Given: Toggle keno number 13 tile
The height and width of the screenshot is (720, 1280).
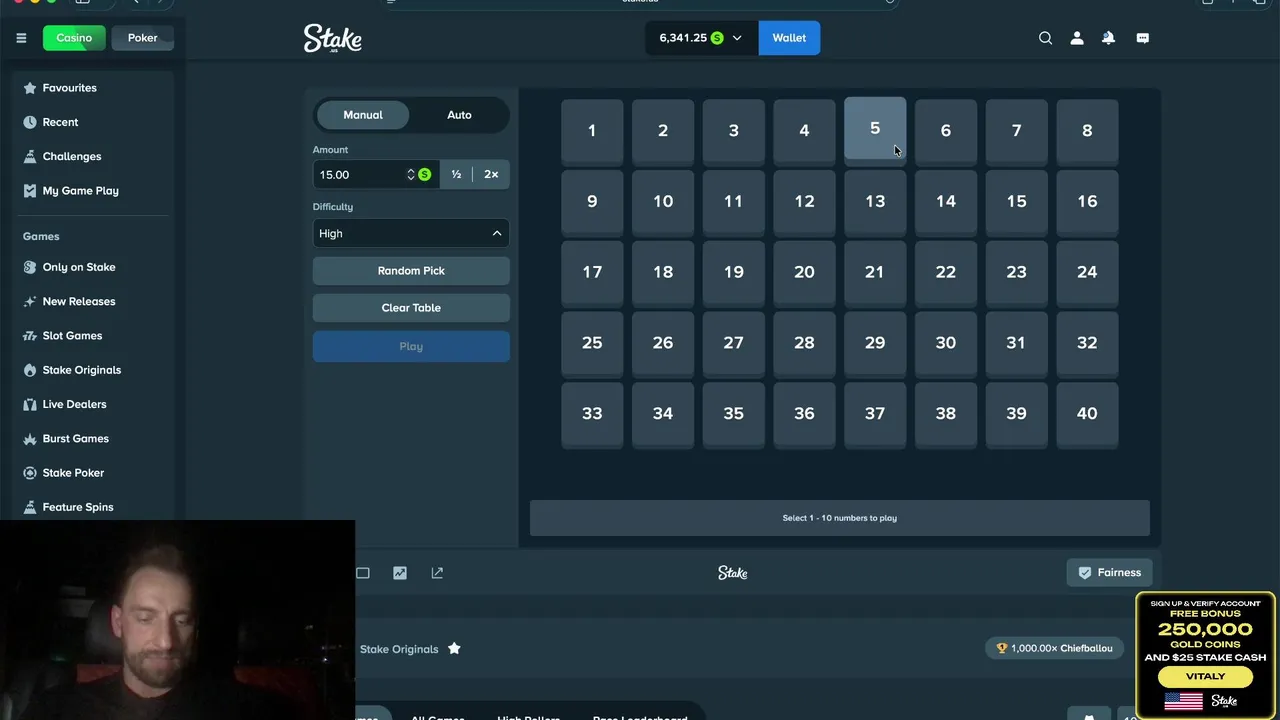Looking at the screenshot, I should (875, 201).
